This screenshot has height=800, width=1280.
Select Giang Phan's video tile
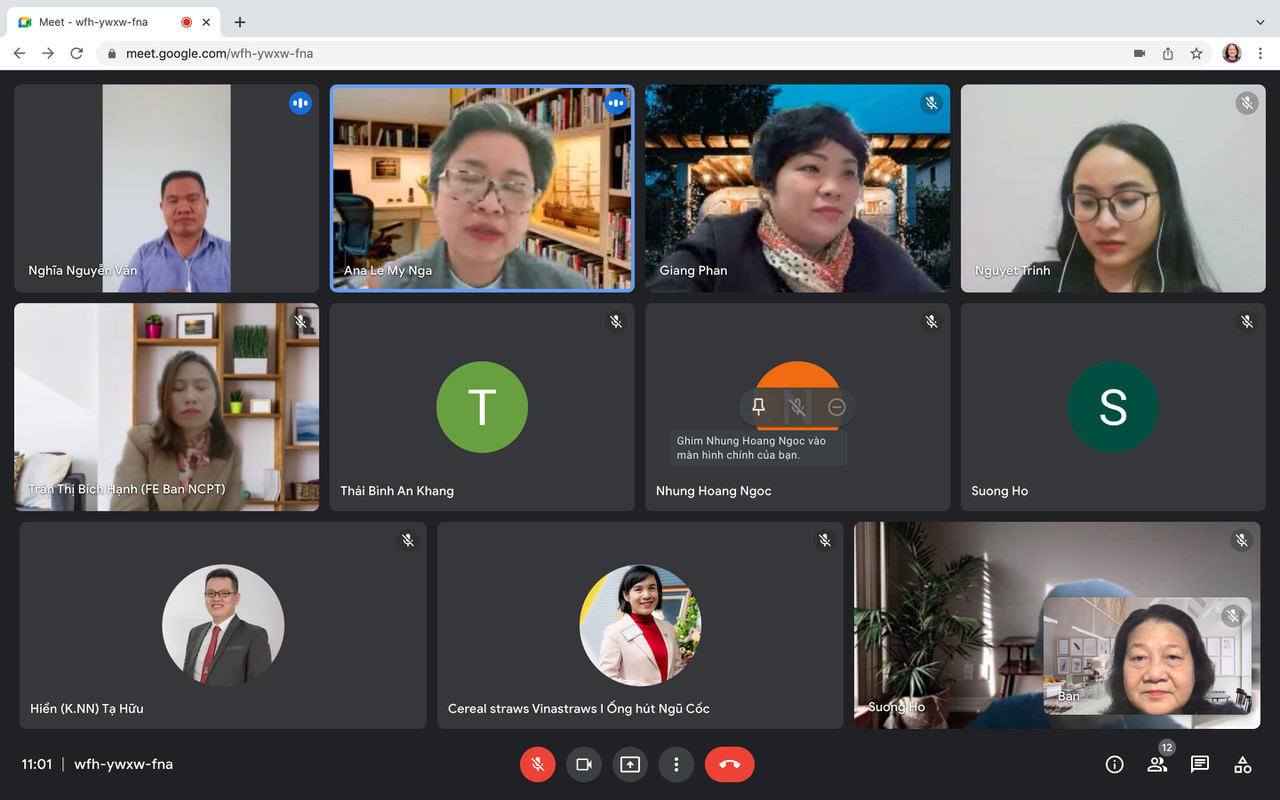[x=797, y=189]
